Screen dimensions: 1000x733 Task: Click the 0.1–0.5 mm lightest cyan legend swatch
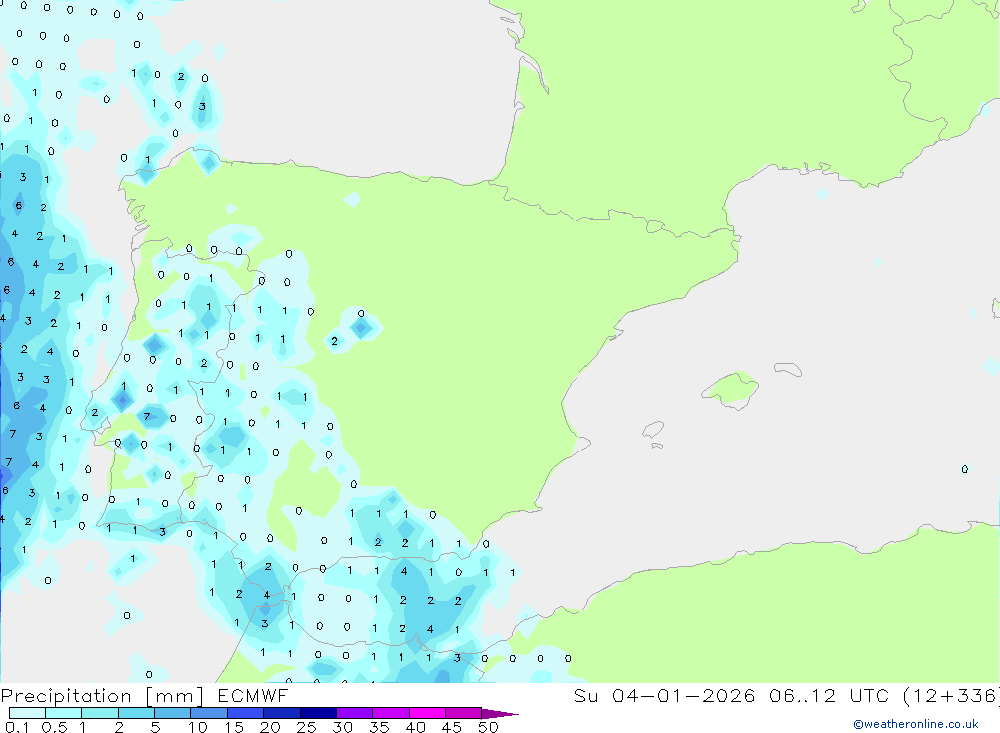tap(27, 713)
